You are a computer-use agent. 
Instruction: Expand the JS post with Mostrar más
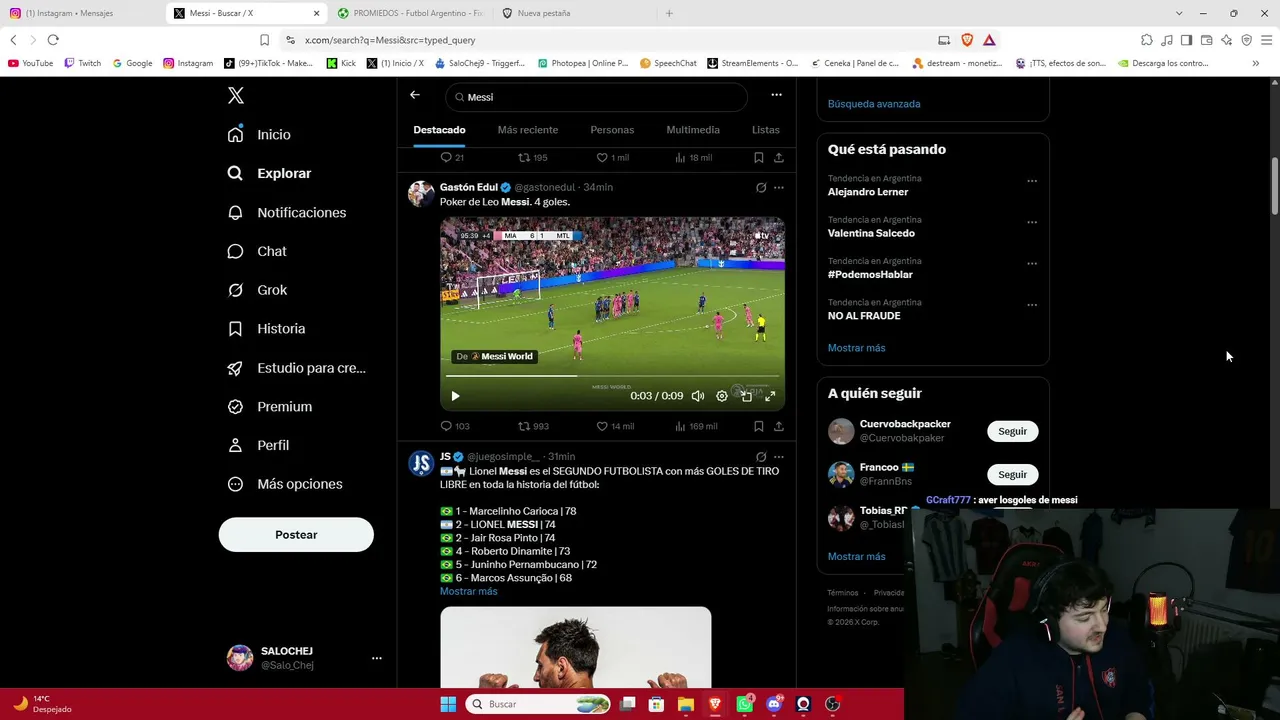[x=468, y=592]
